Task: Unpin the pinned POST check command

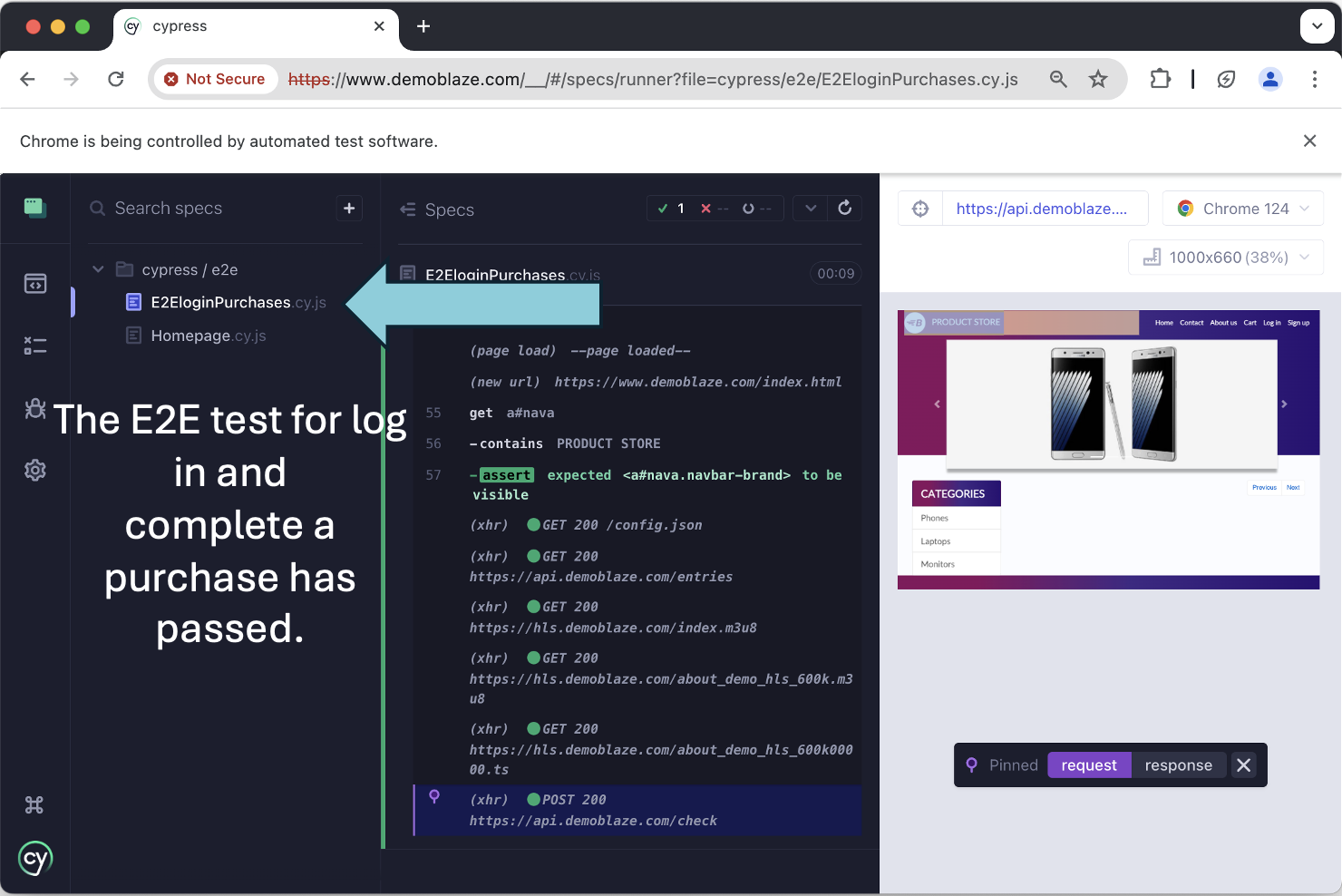Action: (x=1244, y=765)
